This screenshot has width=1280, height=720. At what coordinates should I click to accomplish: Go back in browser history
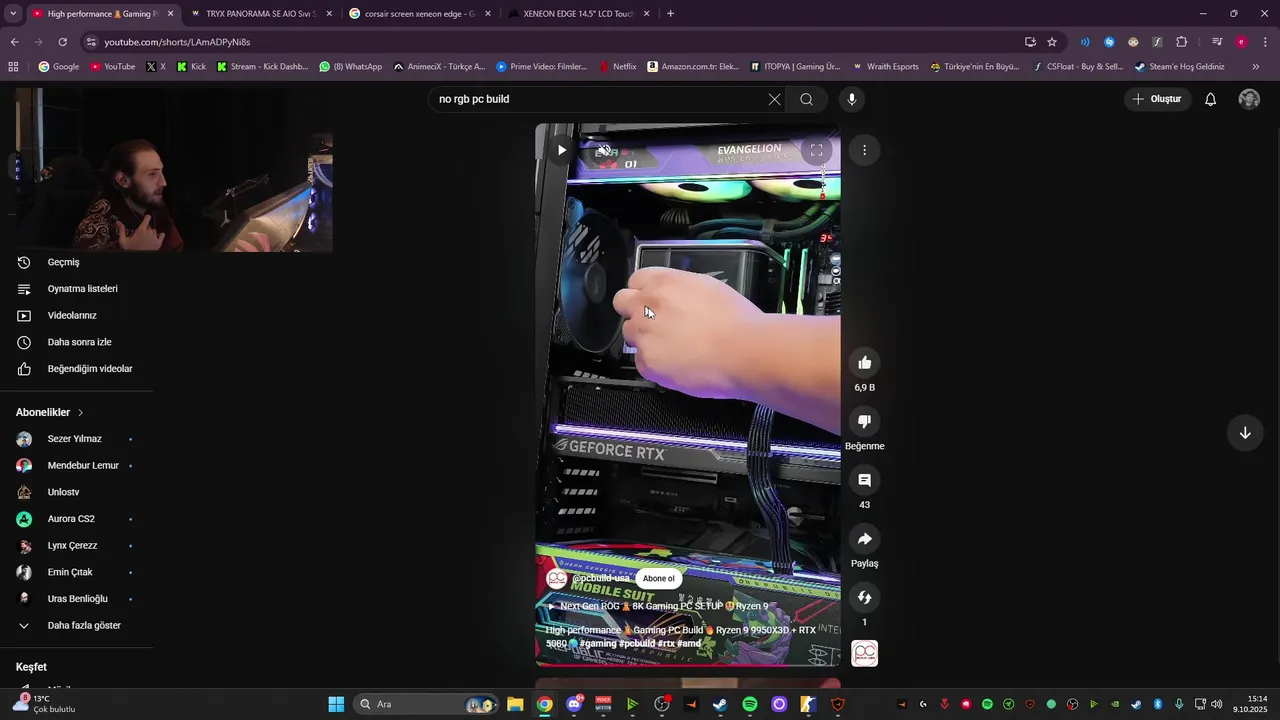[14, 42]
